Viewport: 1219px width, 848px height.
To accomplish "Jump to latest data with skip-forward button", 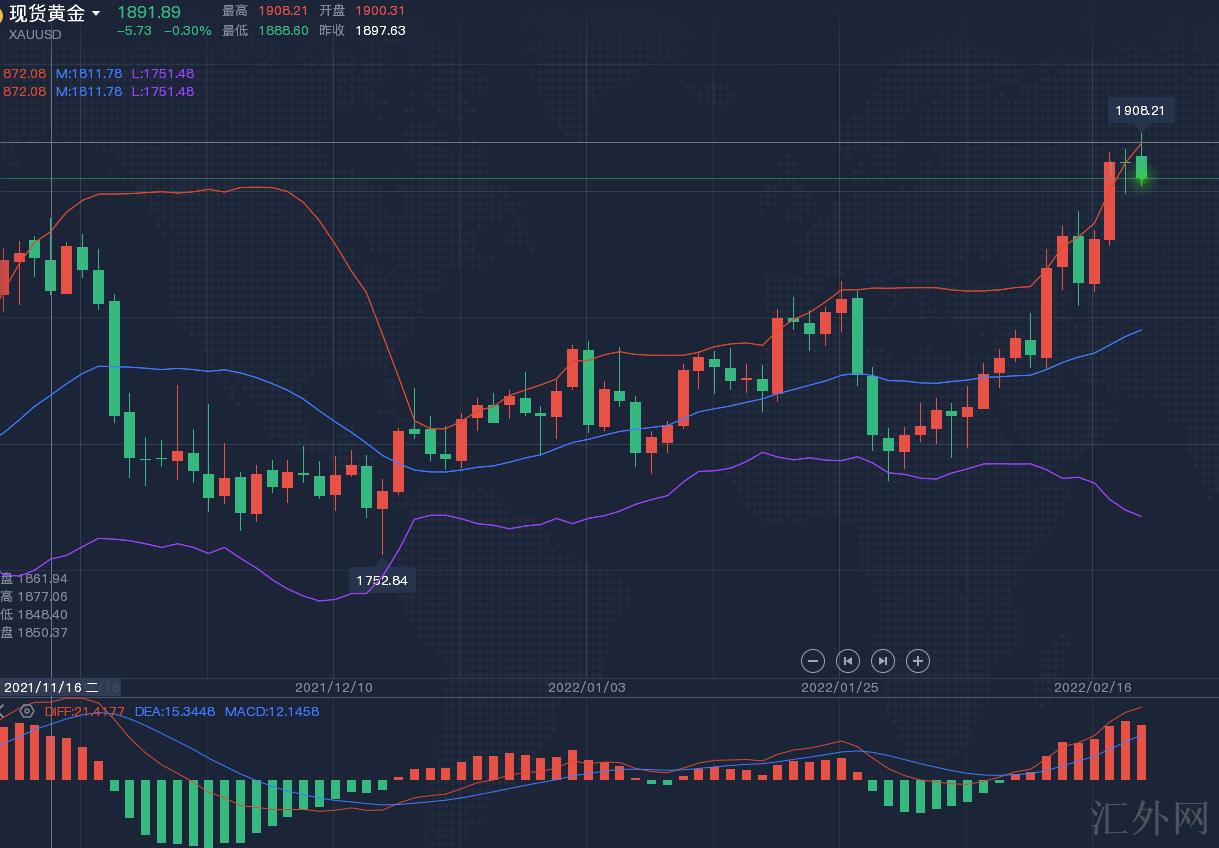I will tap(882, 660).
